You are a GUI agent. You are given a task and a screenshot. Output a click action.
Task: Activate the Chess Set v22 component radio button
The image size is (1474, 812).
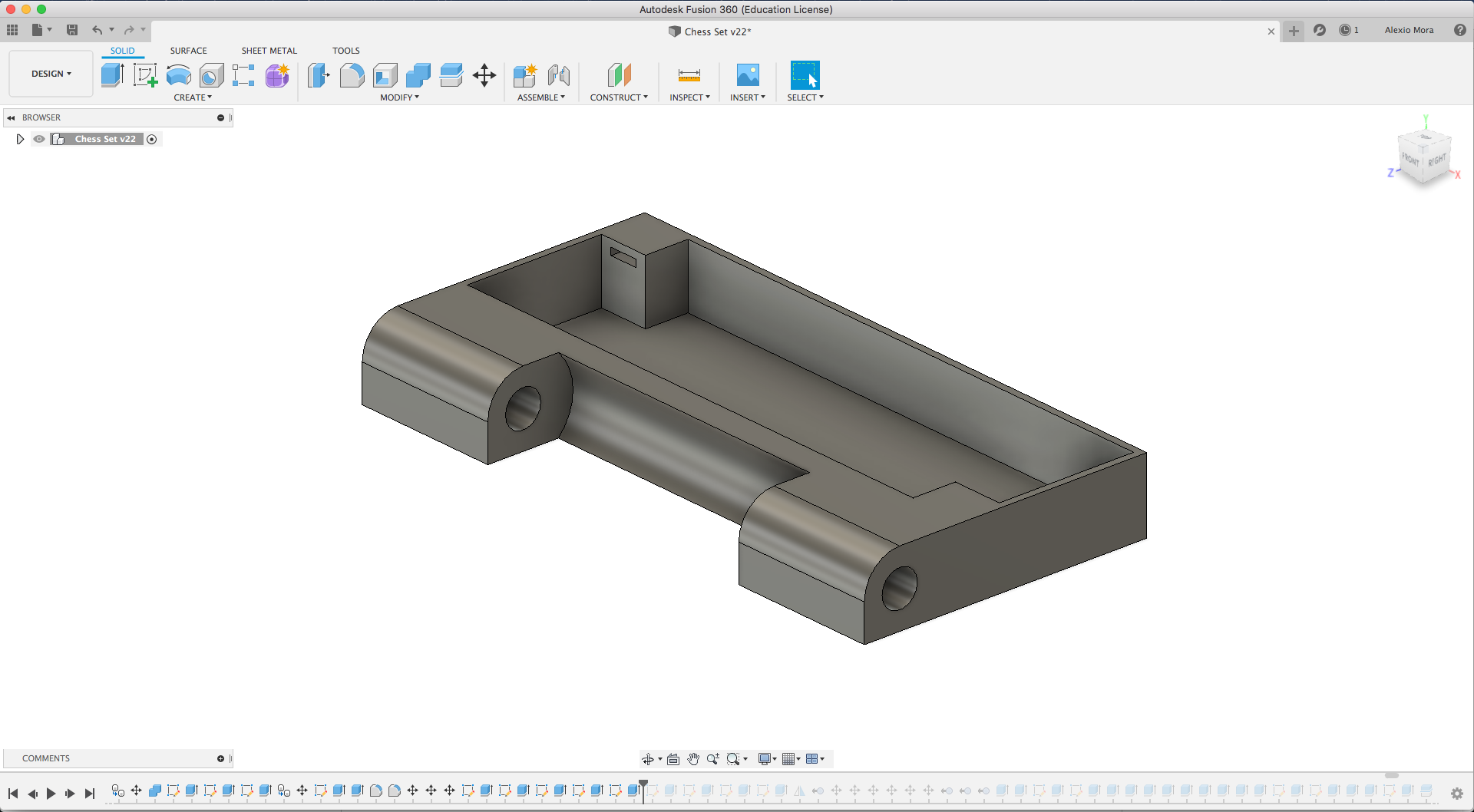click(x=152, y=139)
